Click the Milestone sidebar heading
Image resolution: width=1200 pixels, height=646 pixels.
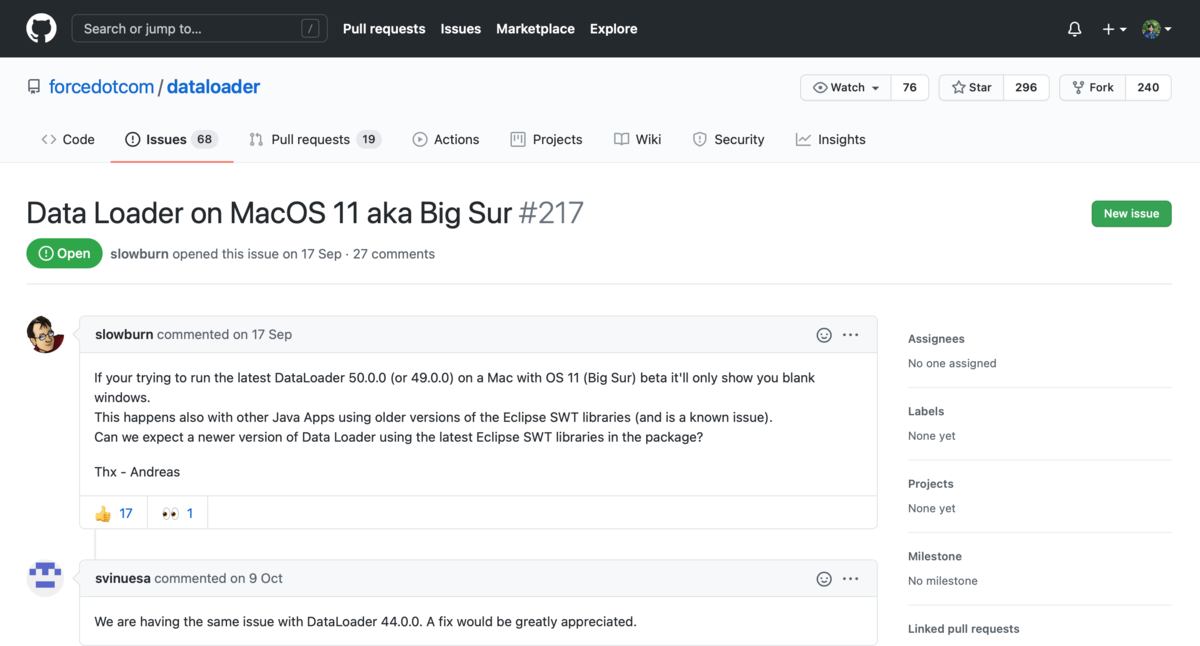point(935,556)
